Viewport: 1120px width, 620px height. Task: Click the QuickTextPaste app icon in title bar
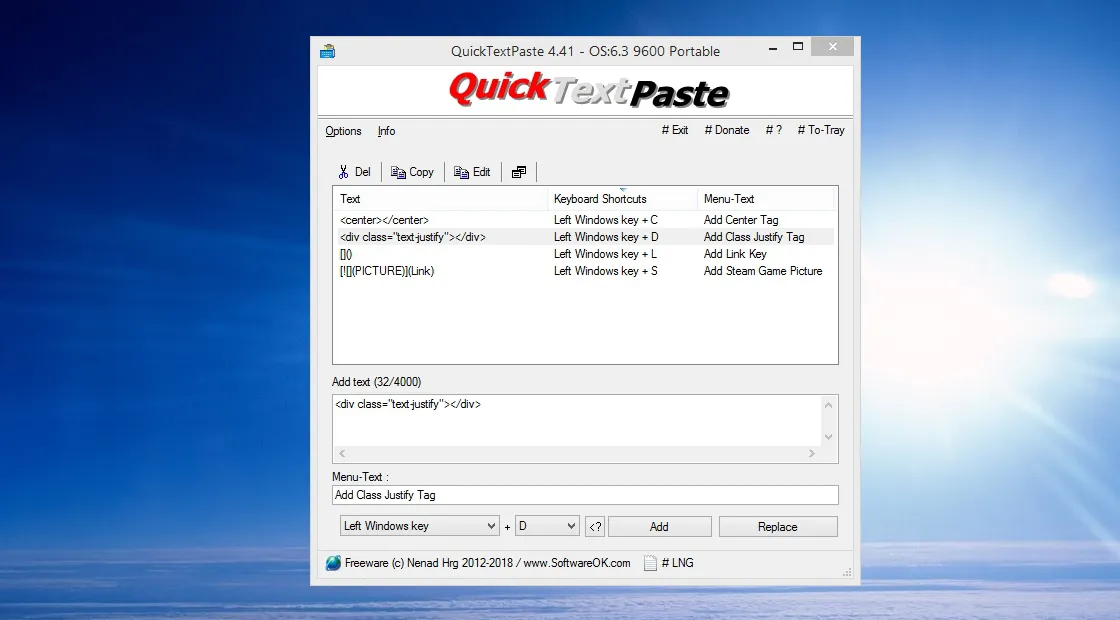pos(327,51)
